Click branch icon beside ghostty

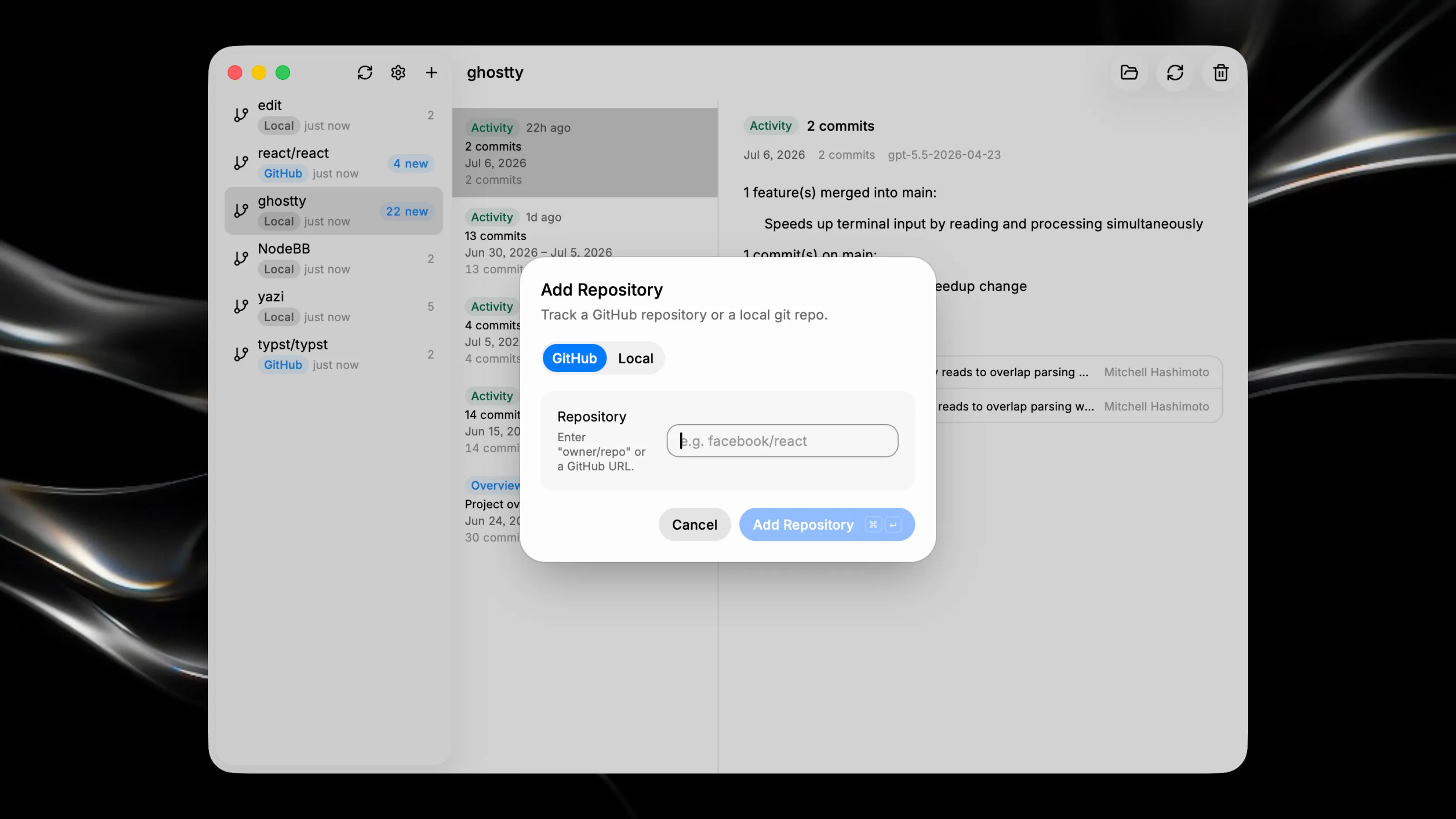click(241, 211)
